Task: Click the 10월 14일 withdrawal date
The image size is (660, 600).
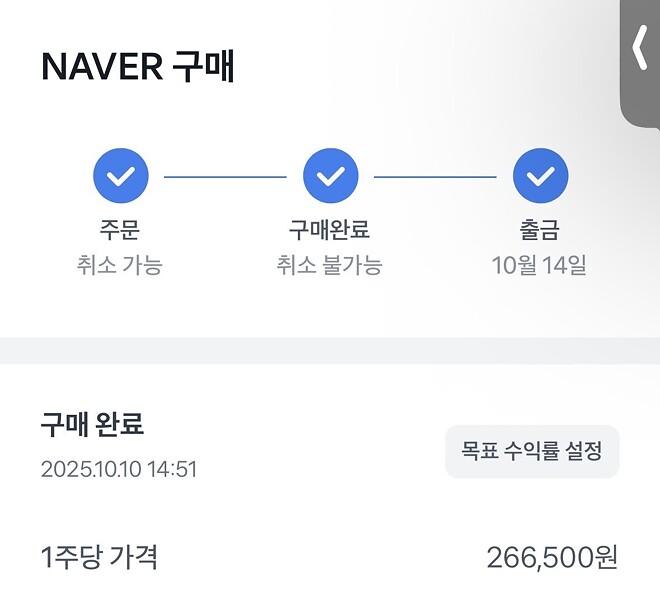Action: (540, 265)
